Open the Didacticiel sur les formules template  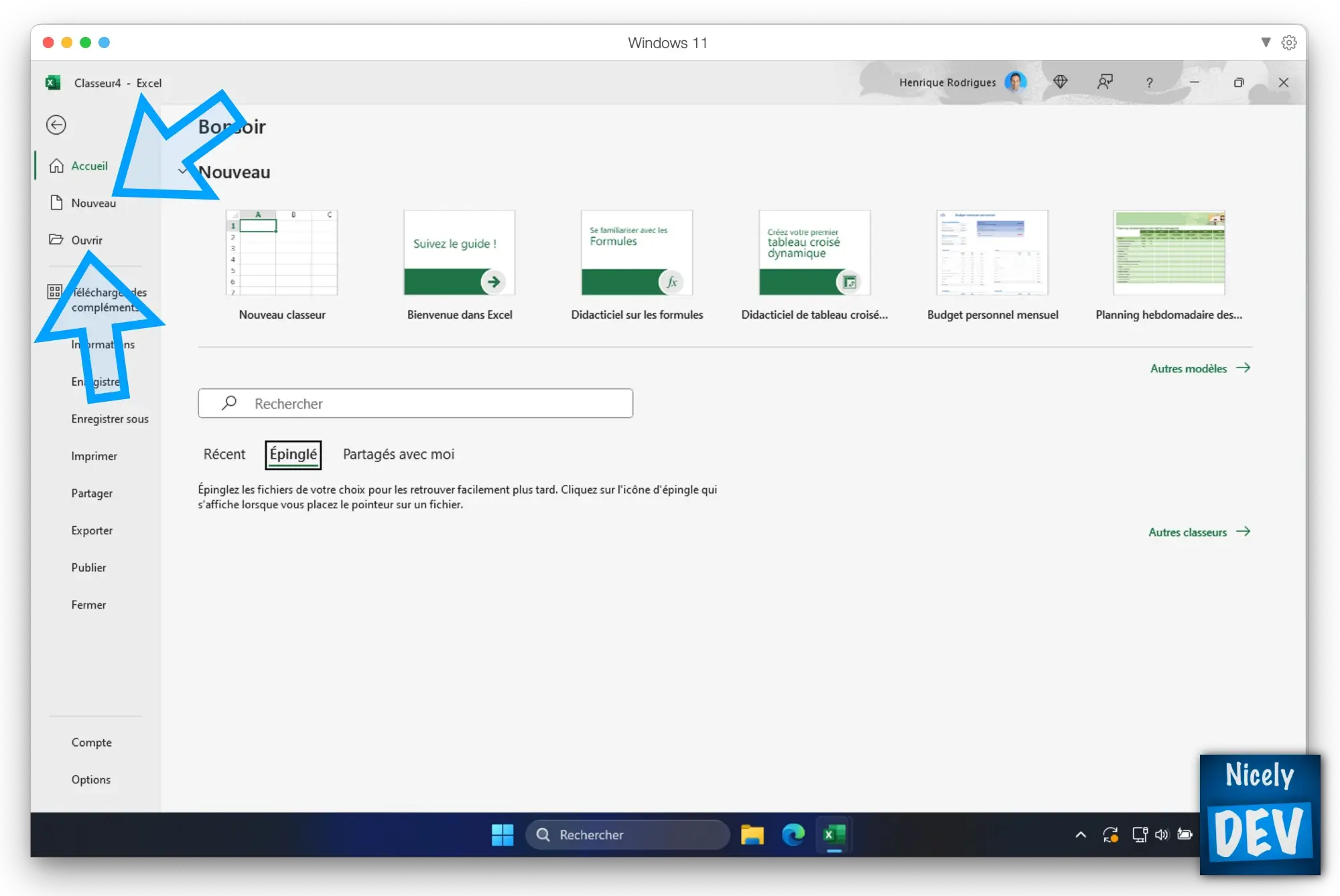[637, 265]
